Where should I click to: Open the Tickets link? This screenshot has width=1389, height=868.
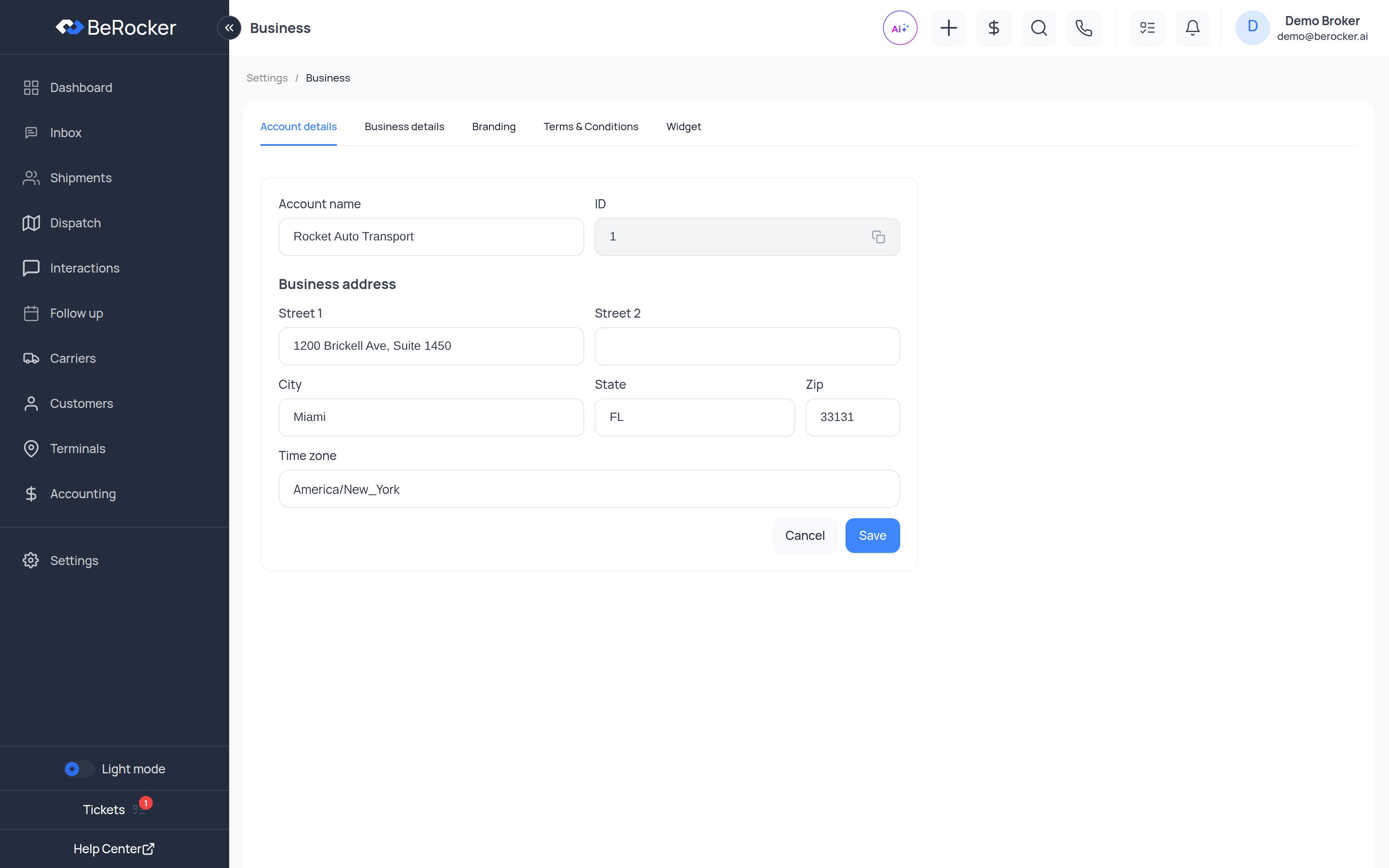tap(104, 809)
